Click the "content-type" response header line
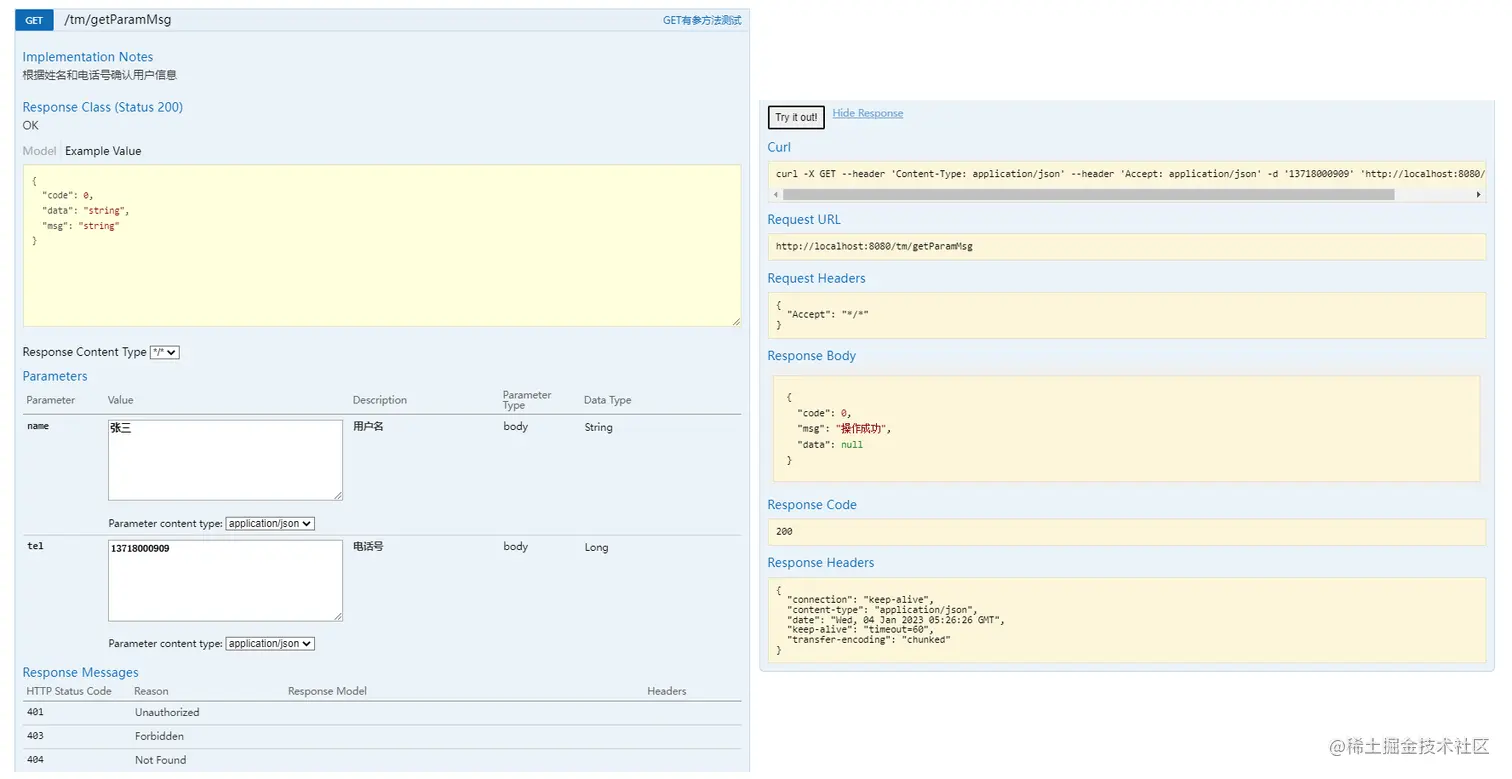The image size is (1512, 779). point(882,610)
